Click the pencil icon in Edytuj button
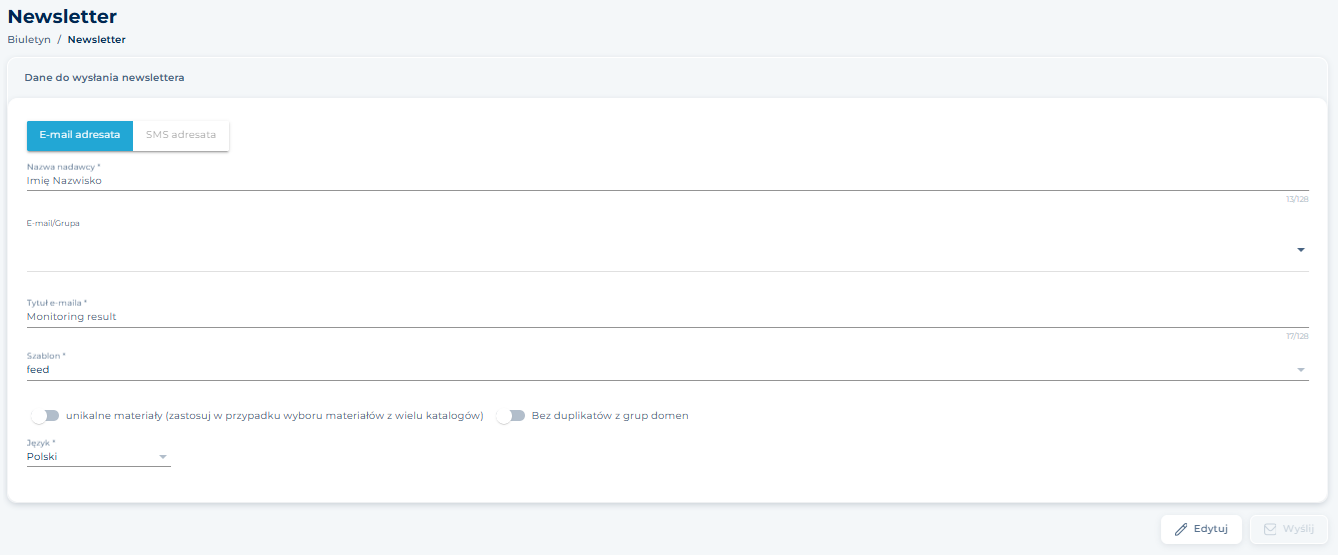This screenshot has height=555, width=1338. point(1181,529)
